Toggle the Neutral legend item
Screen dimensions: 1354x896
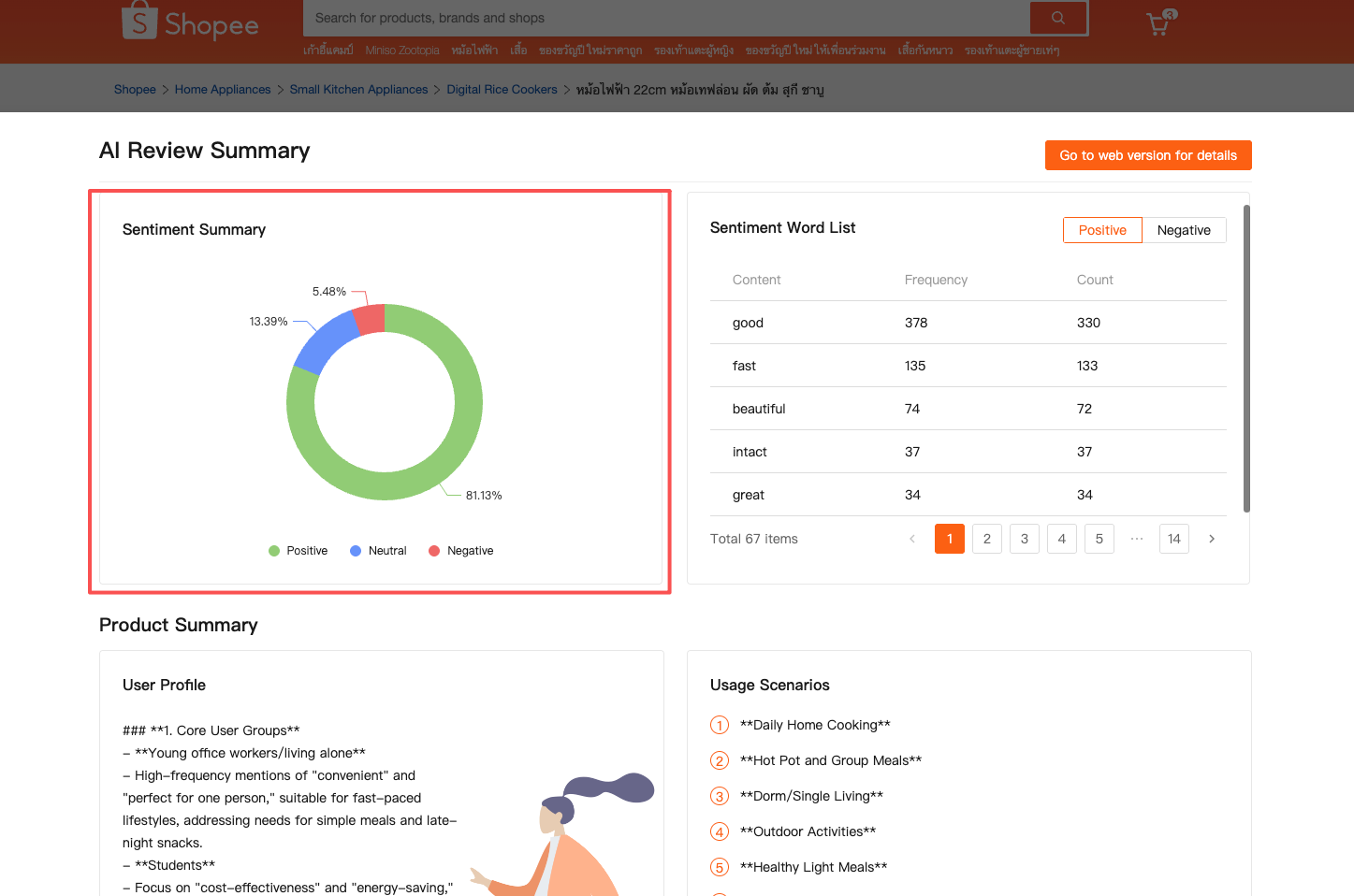point(378,551)
